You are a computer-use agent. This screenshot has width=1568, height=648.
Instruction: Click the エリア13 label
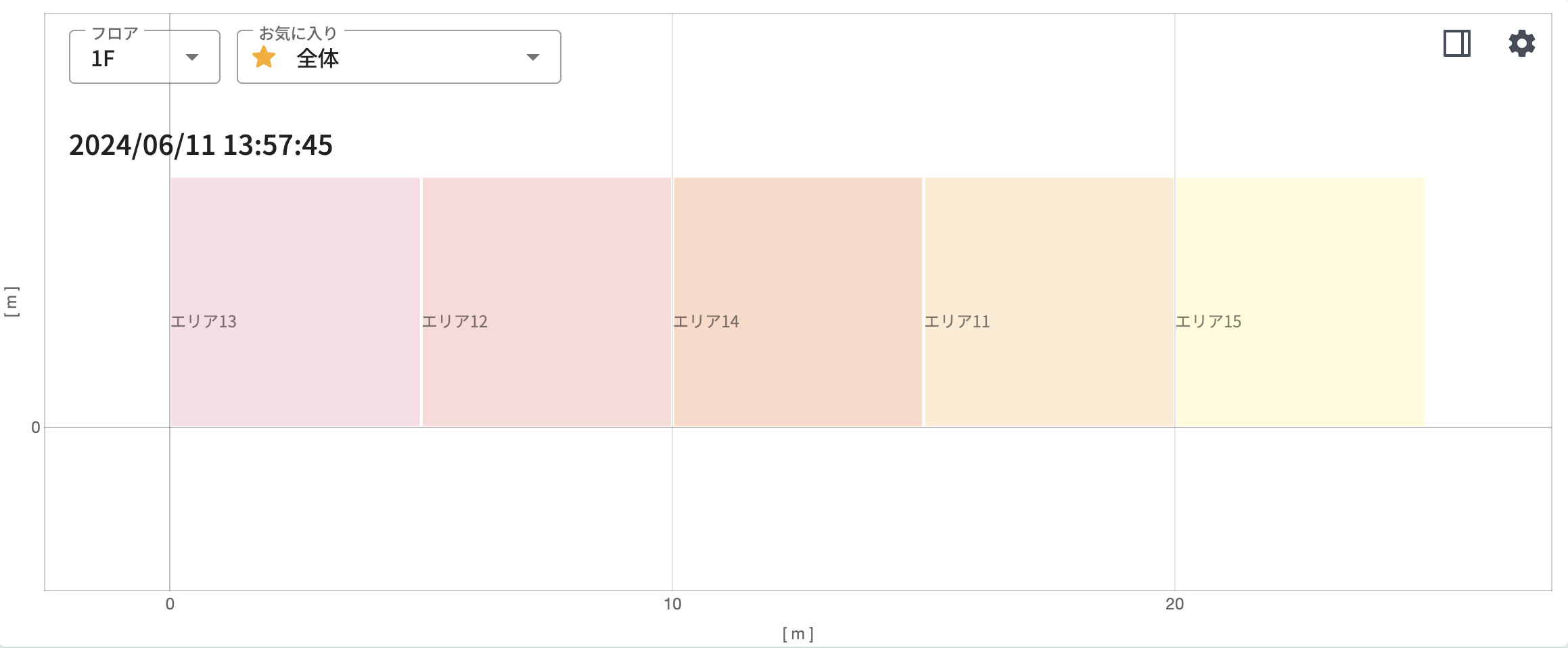[x=204, y=321]
